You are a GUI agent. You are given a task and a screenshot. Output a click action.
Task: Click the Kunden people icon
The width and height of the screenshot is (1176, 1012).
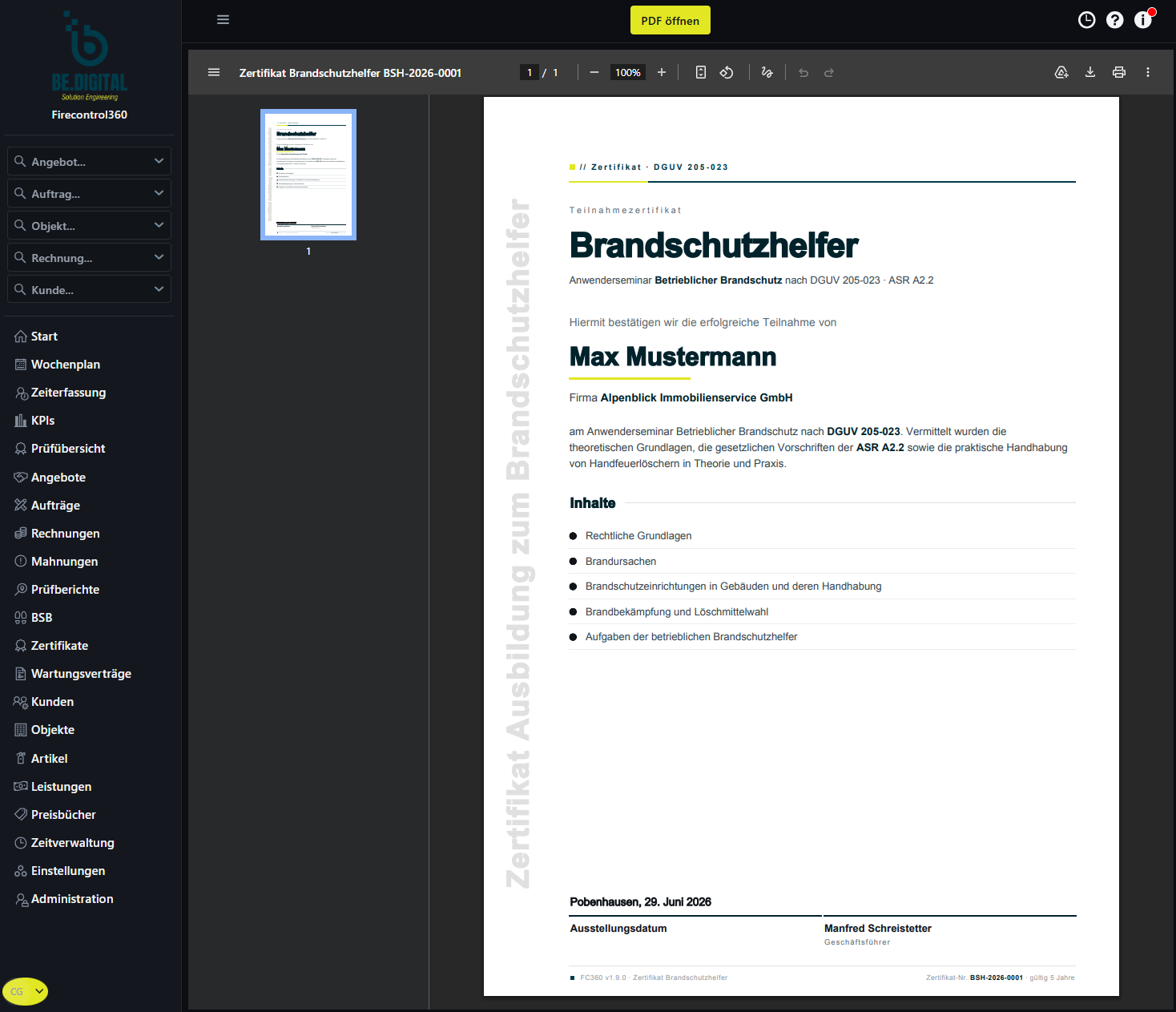click(x=21, y=702)
